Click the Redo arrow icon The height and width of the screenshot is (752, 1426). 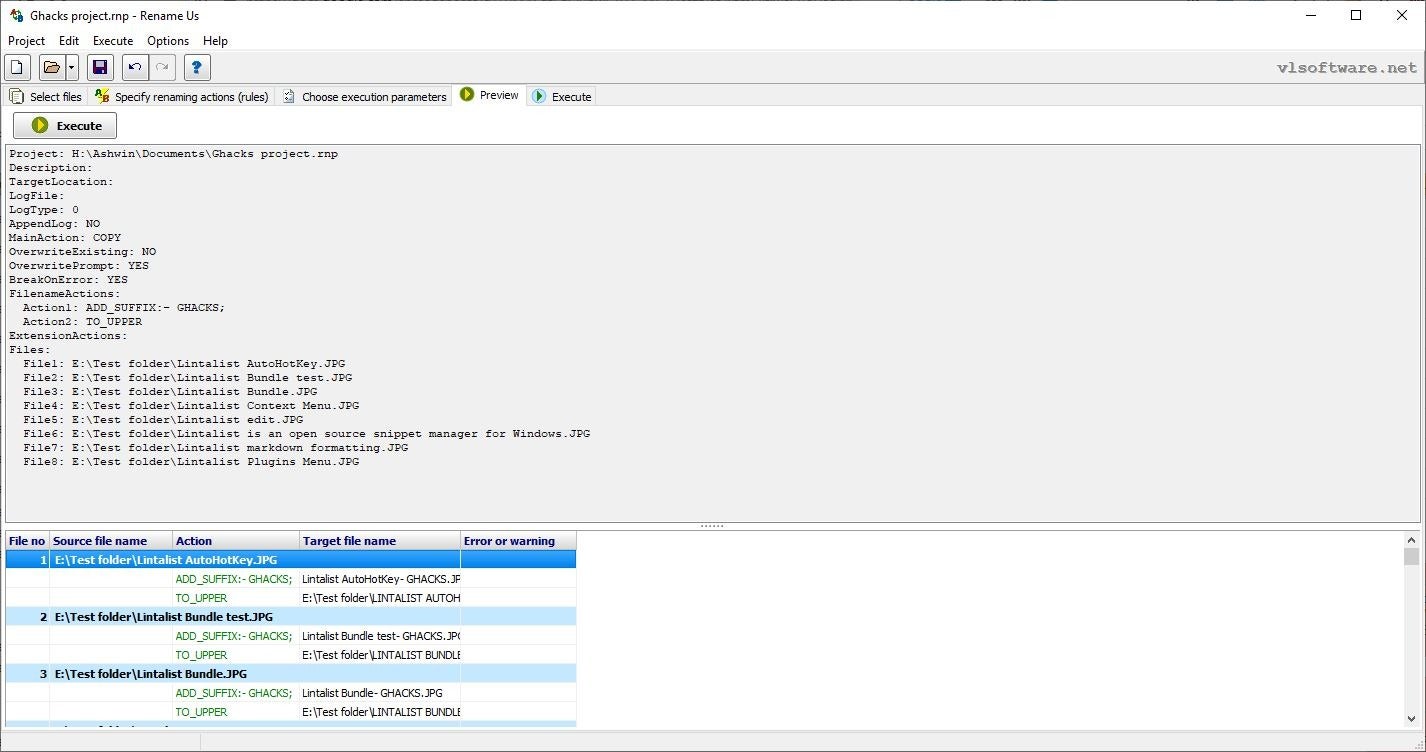162,68
